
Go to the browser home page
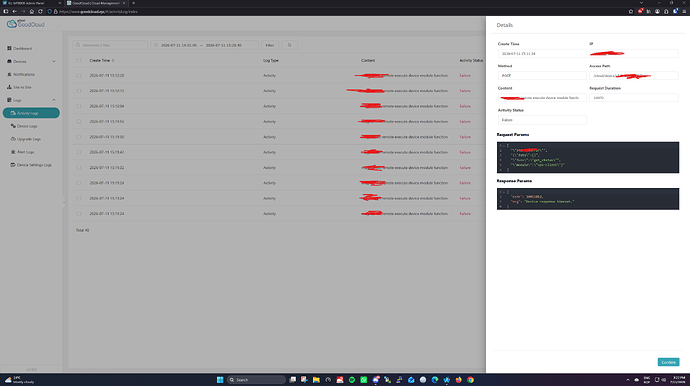pos(31,11)
